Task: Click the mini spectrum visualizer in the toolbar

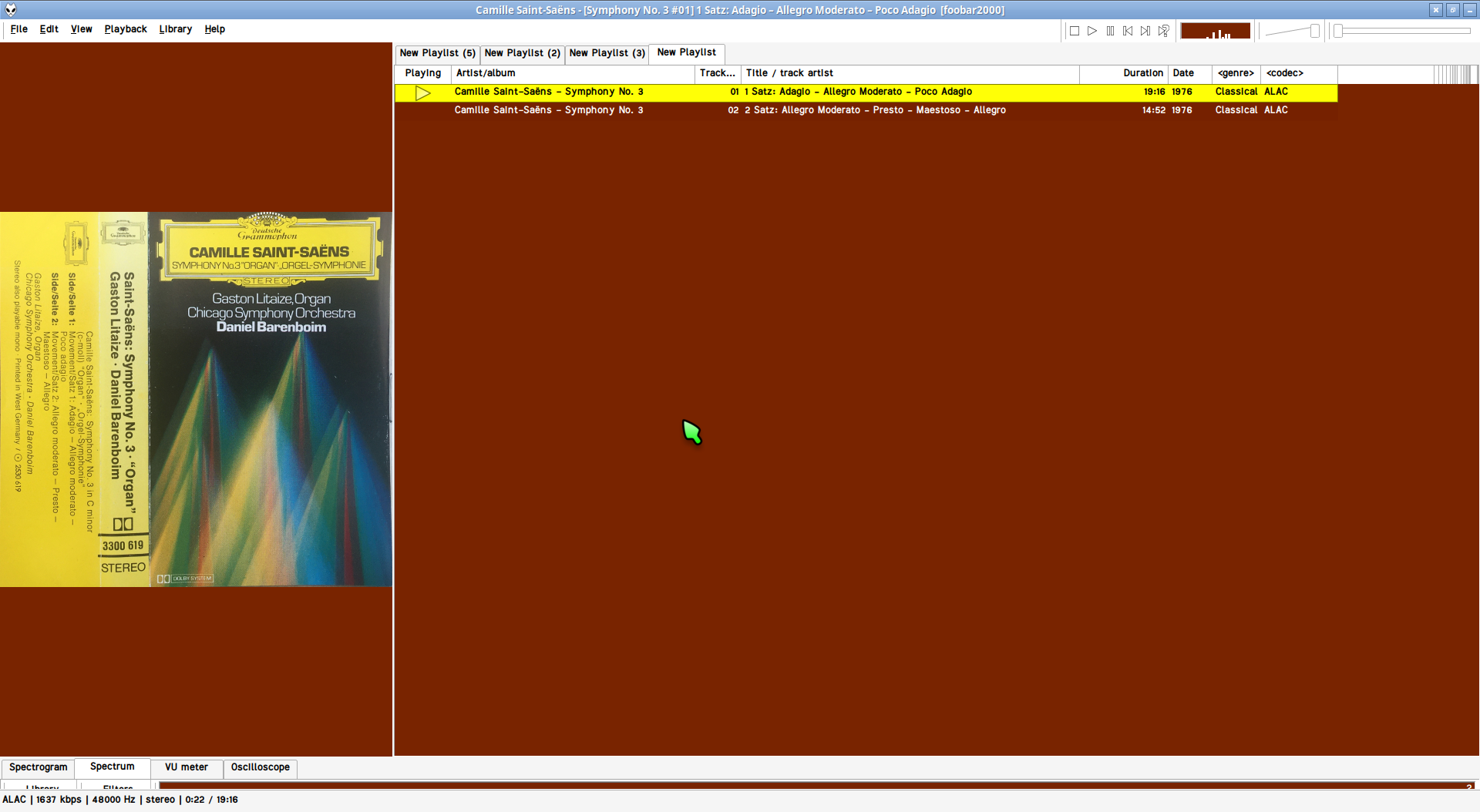Action: (x=1216, y=31)
